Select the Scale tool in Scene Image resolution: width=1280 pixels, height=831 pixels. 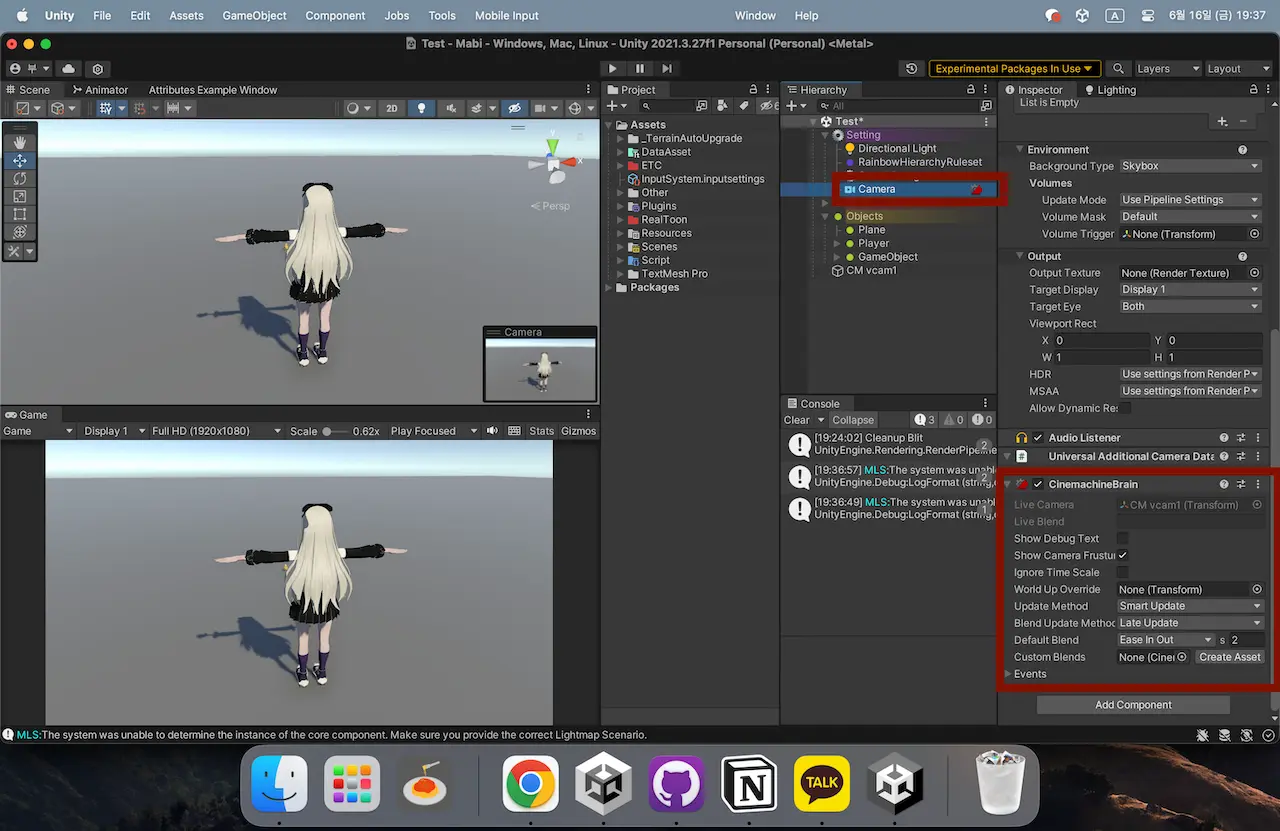click(x=19, y=196)
